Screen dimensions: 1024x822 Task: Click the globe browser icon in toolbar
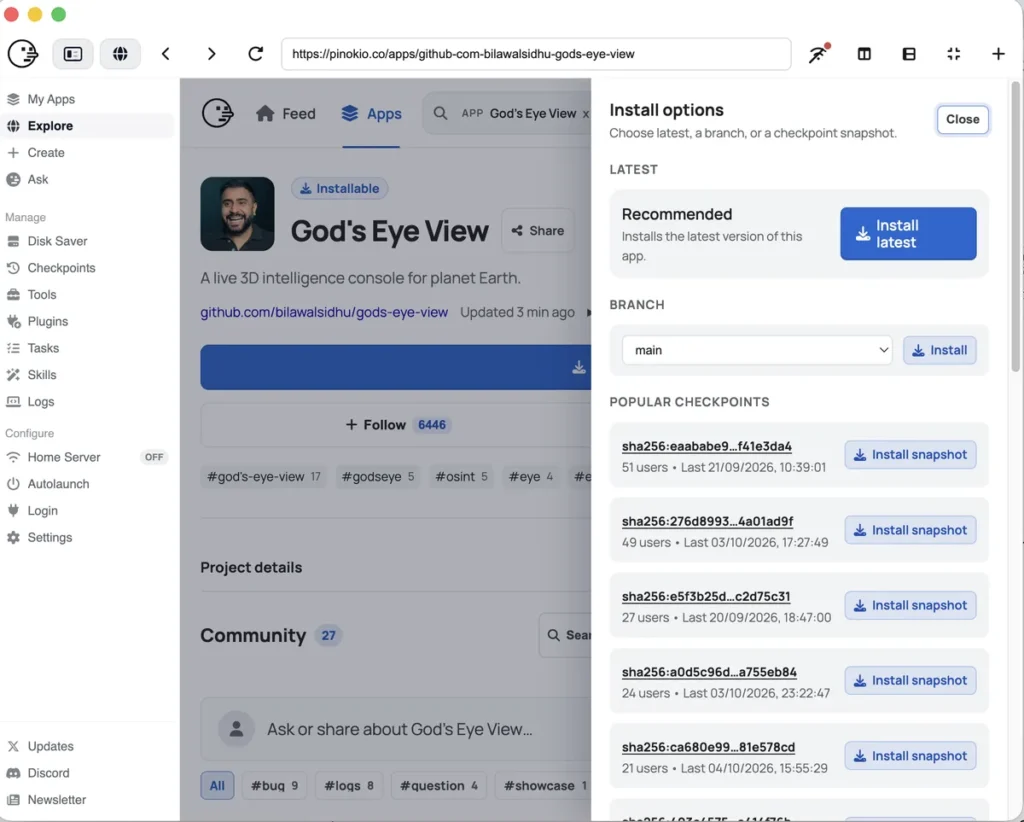click(x=120, y=54)
